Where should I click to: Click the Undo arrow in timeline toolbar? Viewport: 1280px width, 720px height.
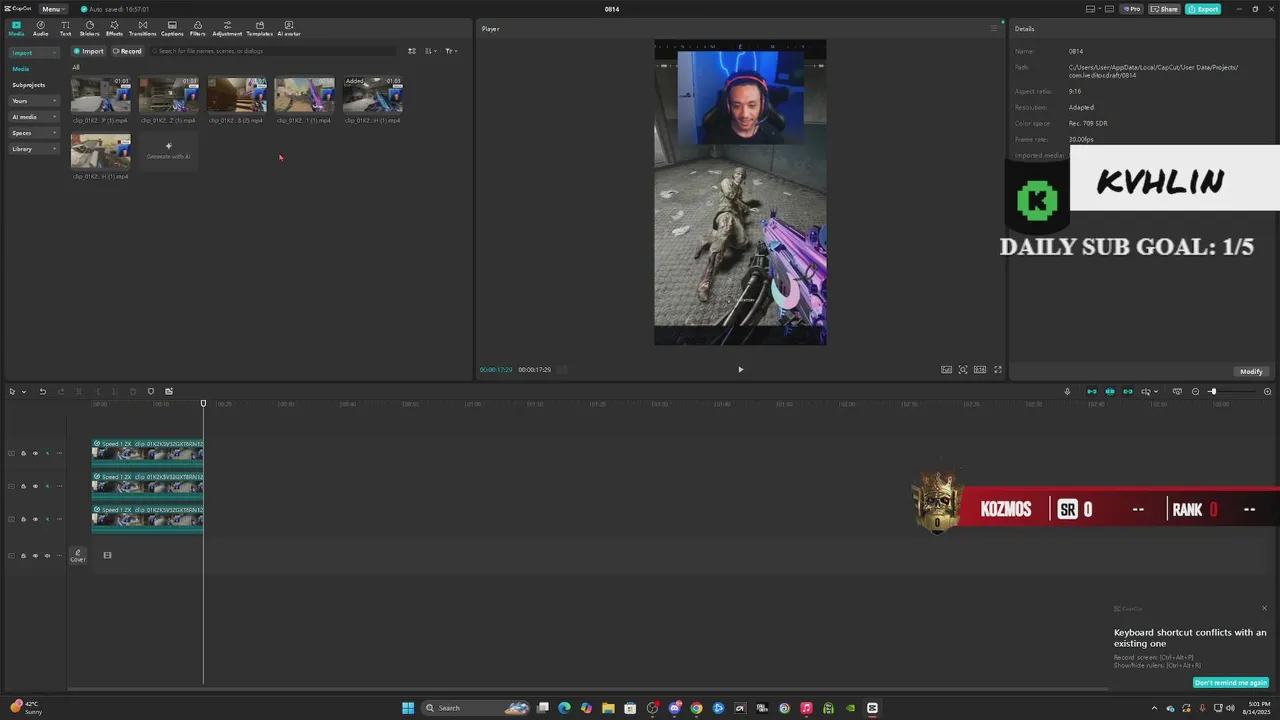[x=42, y=391]
